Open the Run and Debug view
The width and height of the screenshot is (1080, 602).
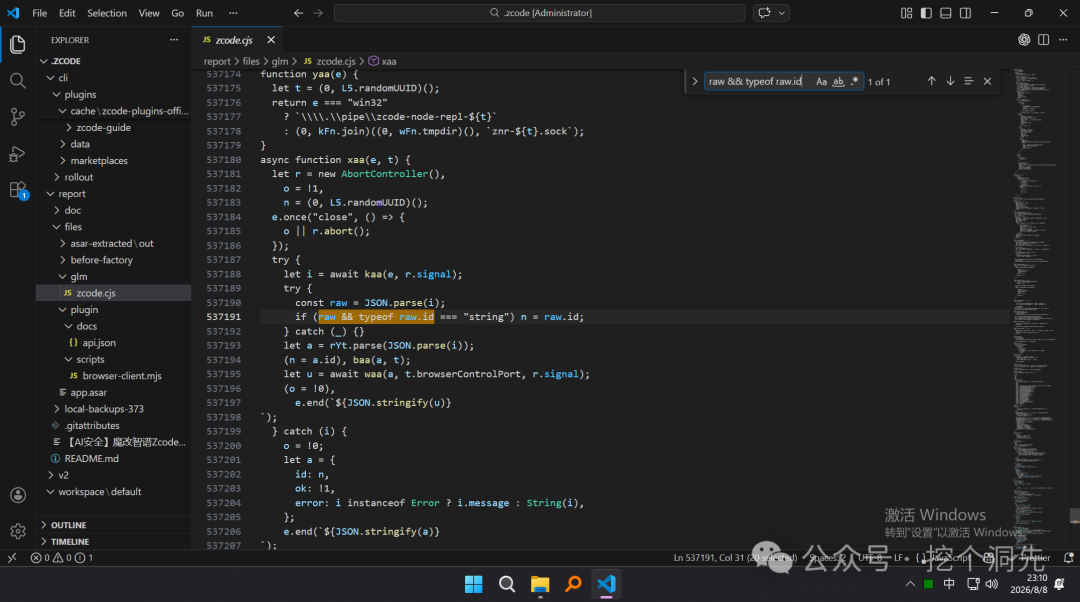tap(18, 154)
